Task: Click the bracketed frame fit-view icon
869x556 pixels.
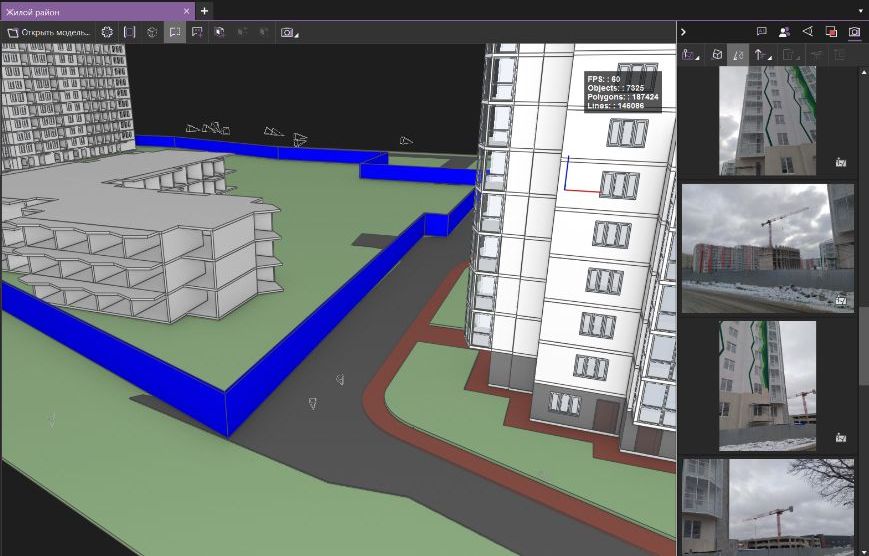Action: (x=130, y=32)
